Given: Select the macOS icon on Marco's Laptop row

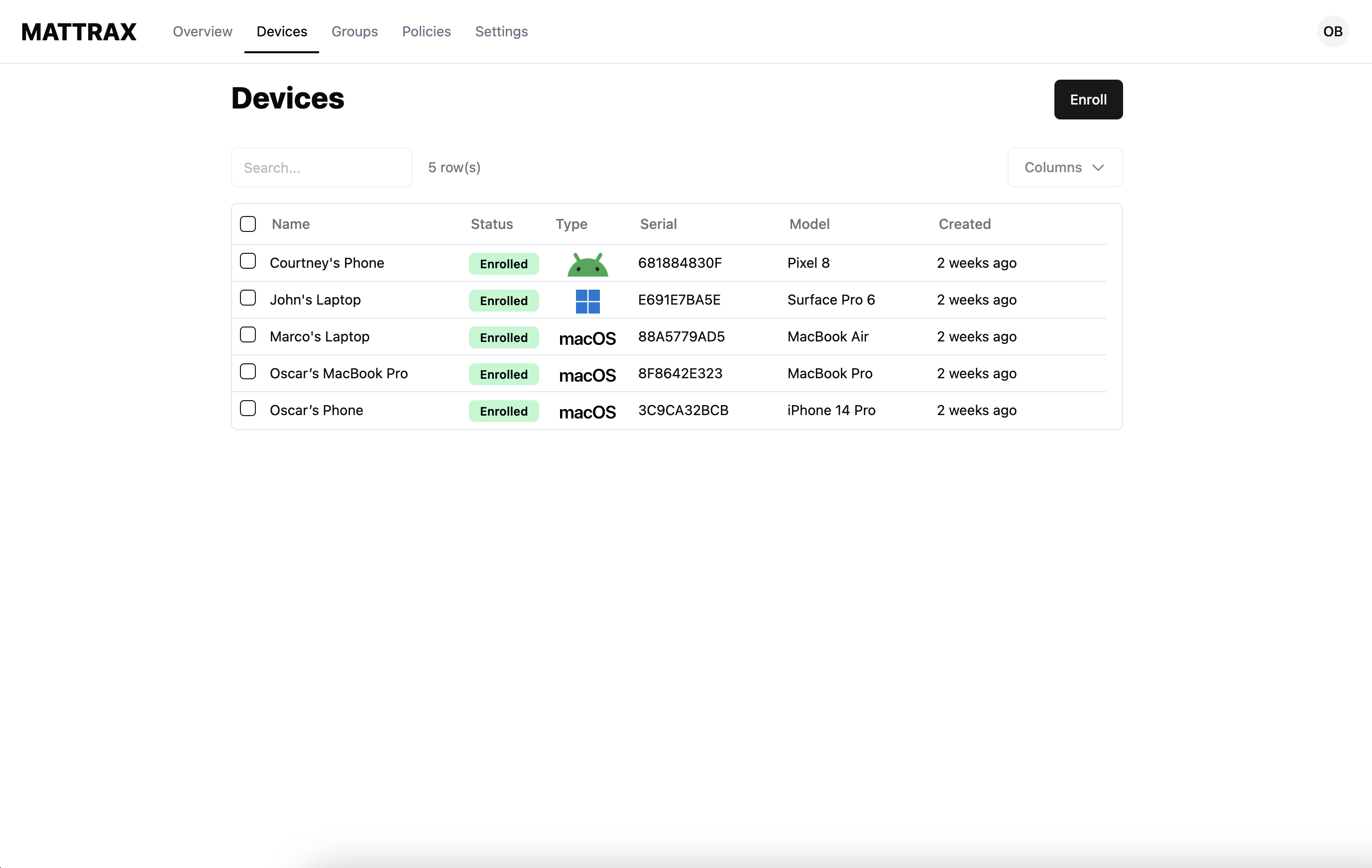Looking at the screenshot, I should [587, 338].
